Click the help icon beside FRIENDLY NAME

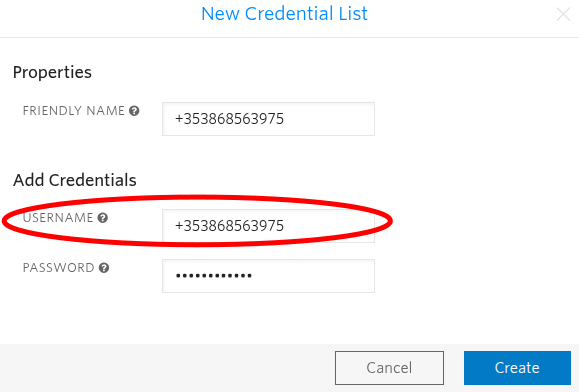coord(134,111)
